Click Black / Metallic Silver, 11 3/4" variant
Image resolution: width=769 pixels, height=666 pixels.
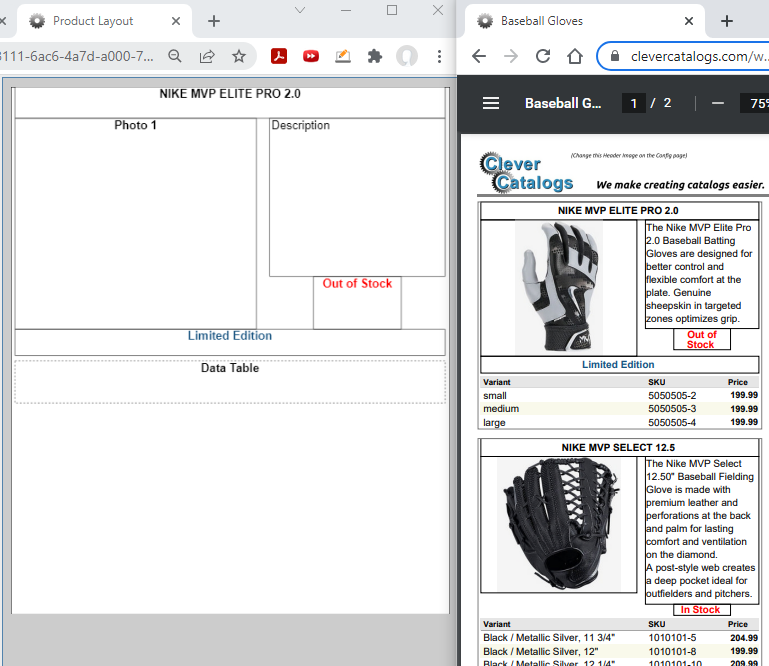click(x=549, y=638)
